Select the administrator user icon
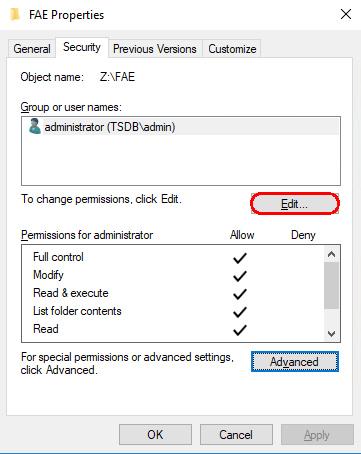 pyautogui.click(x=34, y=126)
